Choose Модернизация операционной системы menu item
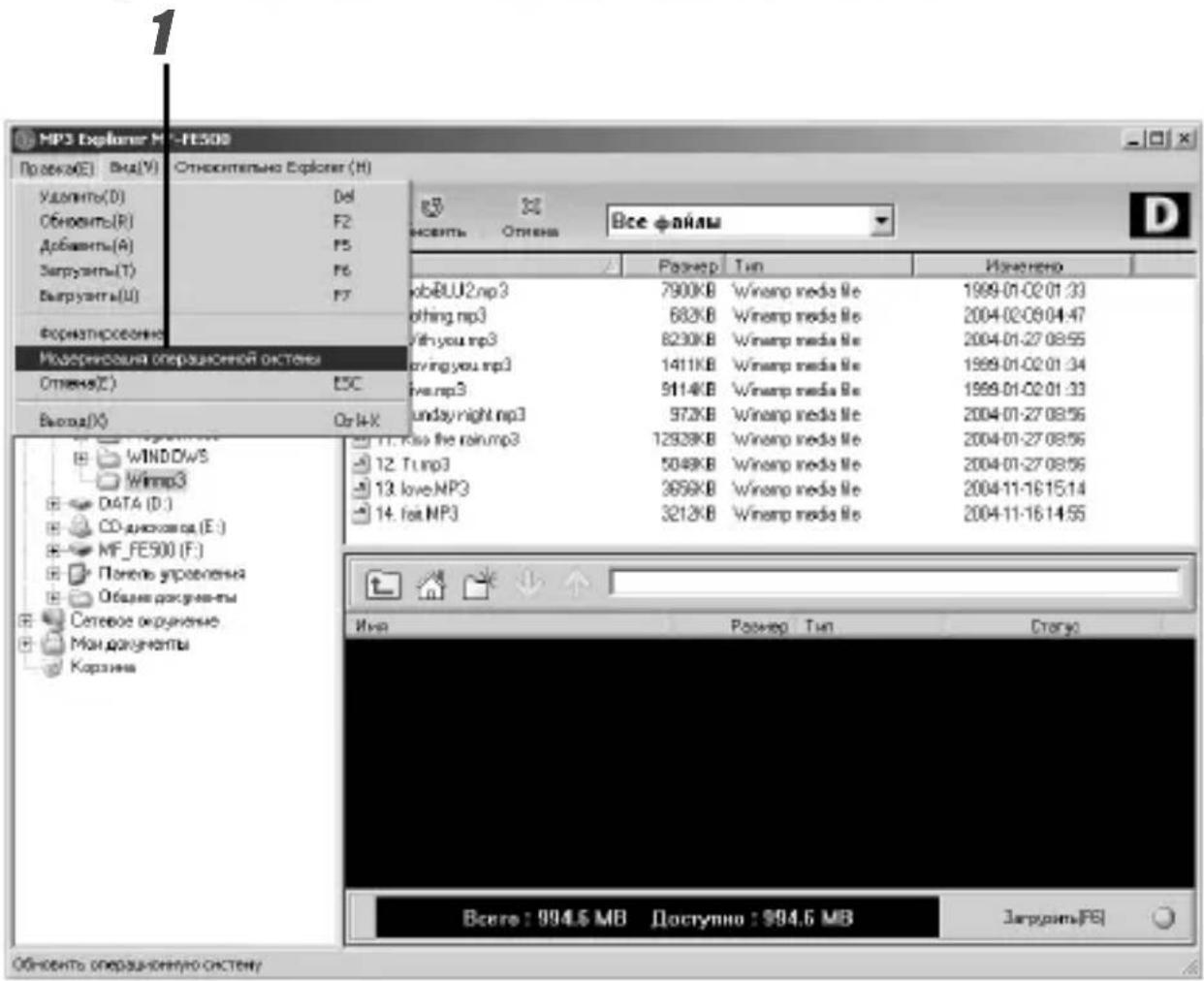Screen dimensions: 1204x981 [212, 359]
